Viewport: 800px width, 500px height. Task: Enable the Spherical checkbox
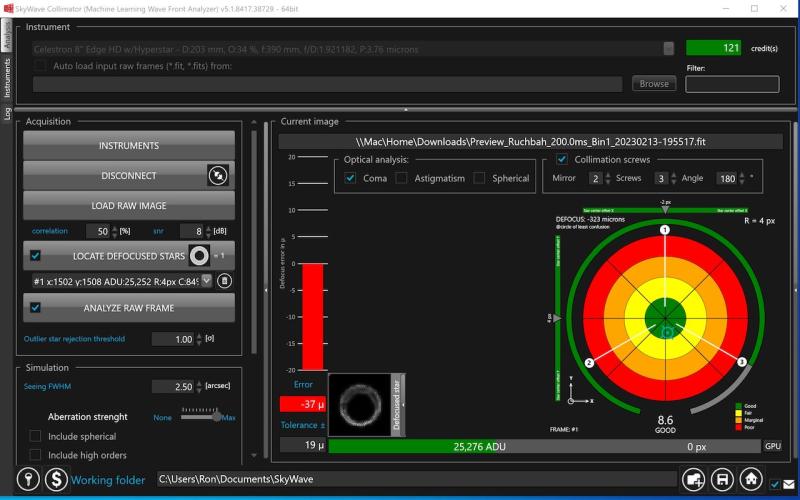[479, 178]
